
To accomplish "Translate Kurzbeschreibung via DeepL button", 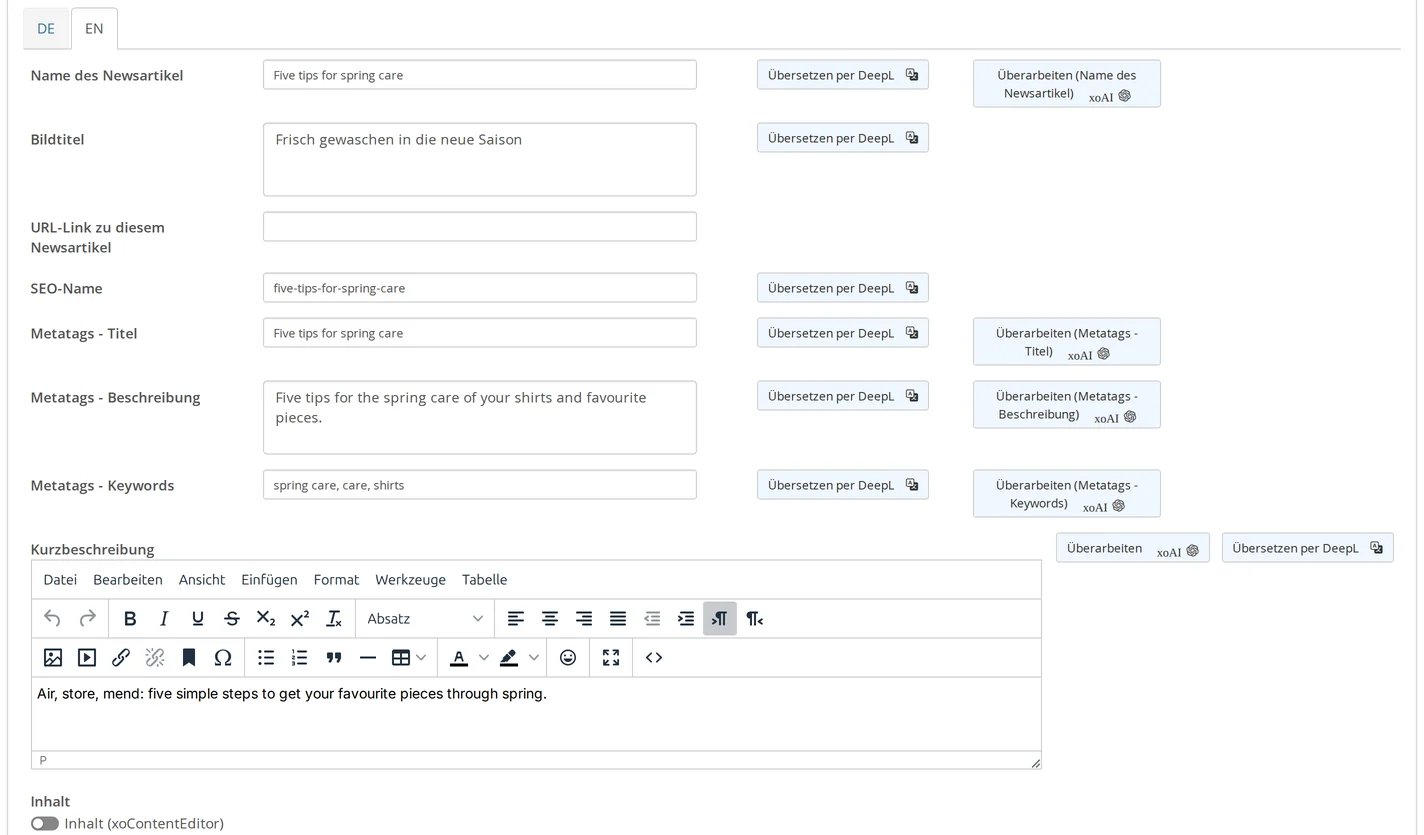I will (1308, 548).
